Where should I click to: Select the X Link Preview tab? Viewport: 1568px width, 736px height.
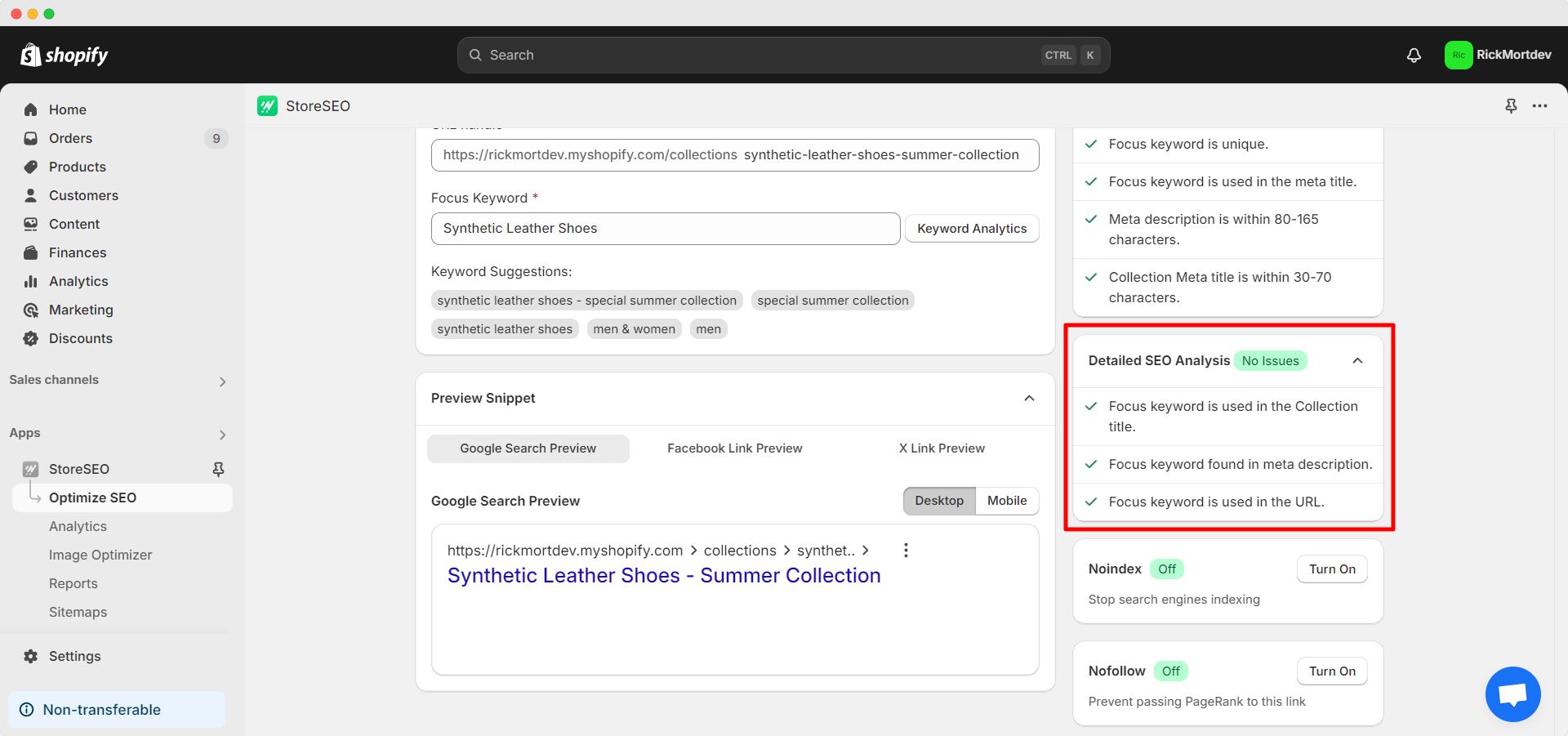[942, 448]
